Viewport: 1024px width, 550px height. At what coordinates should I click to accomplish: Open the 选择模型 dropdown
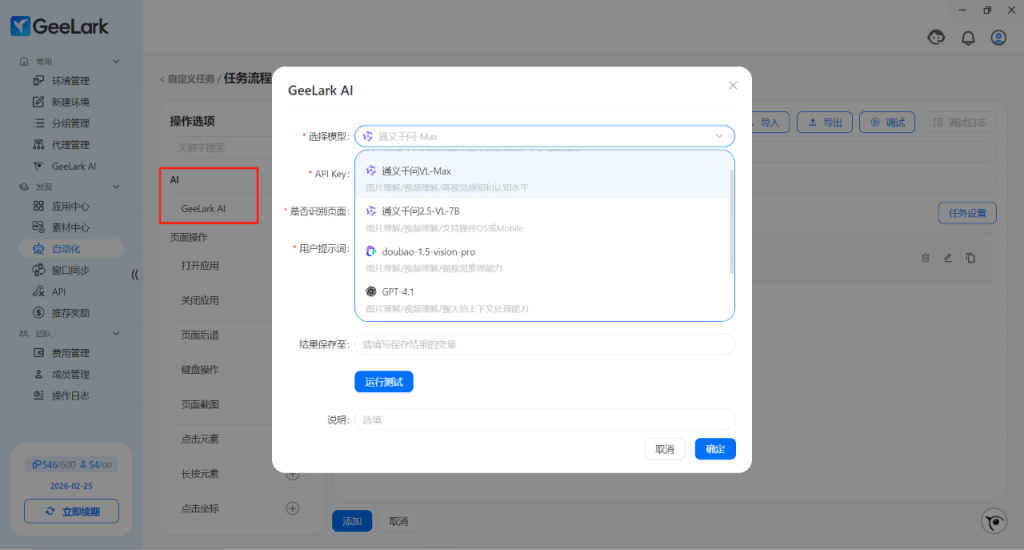[x=544, y=136]
